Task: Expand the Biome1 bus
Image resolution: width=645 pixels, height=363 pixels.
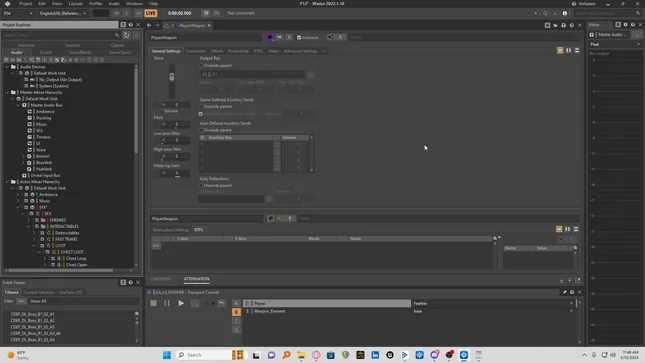Action: coord(23,156)
